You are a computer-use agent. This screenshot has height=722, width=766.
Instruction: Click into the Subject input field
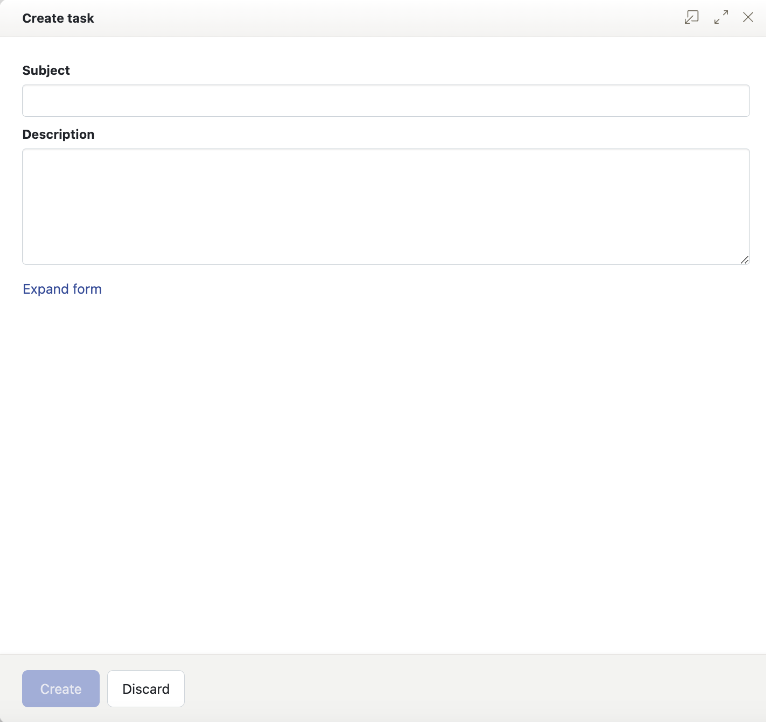click(x=385, y=101)
